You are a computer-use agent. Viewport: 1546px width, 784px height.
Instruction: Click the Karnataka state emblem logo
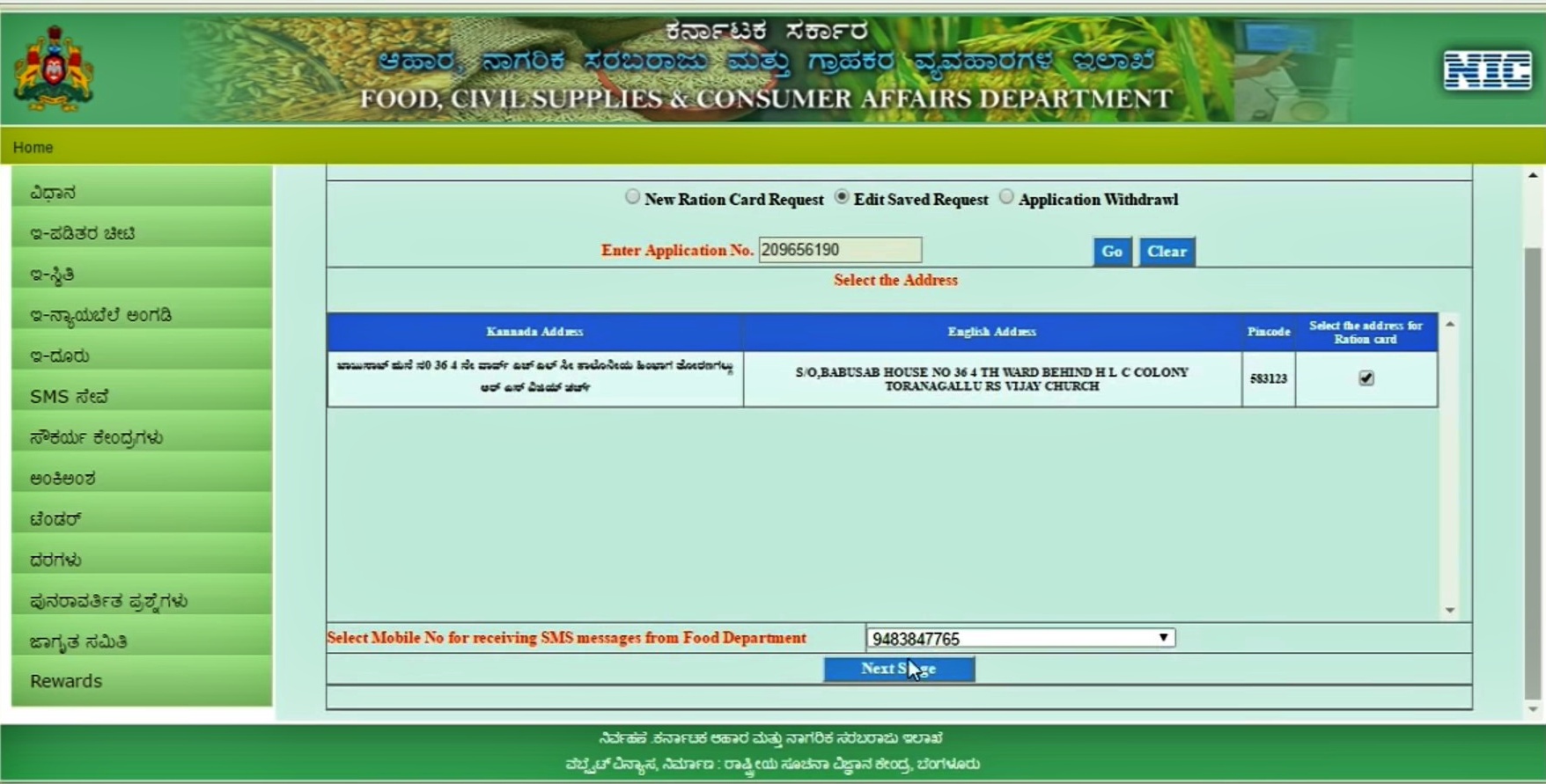[x=54, y=68]
